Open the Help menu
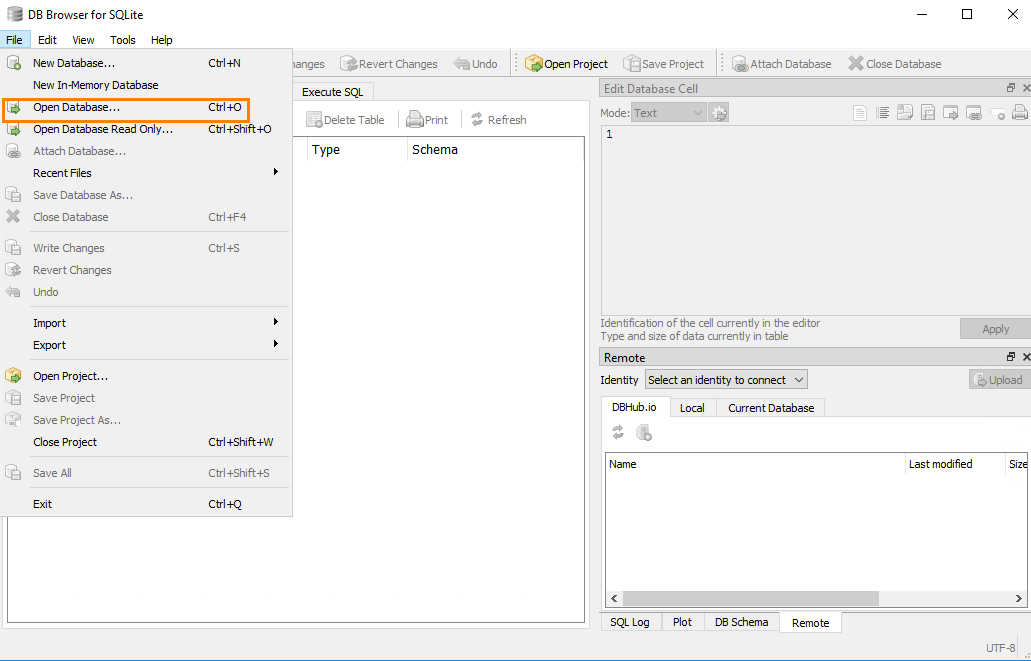 [162, 40]
